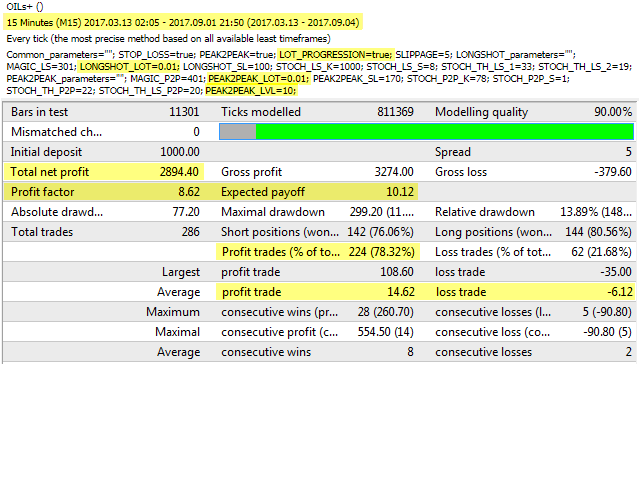Select the Profit factor value 8.62
The image size is (640, 480).
point(189,192)
